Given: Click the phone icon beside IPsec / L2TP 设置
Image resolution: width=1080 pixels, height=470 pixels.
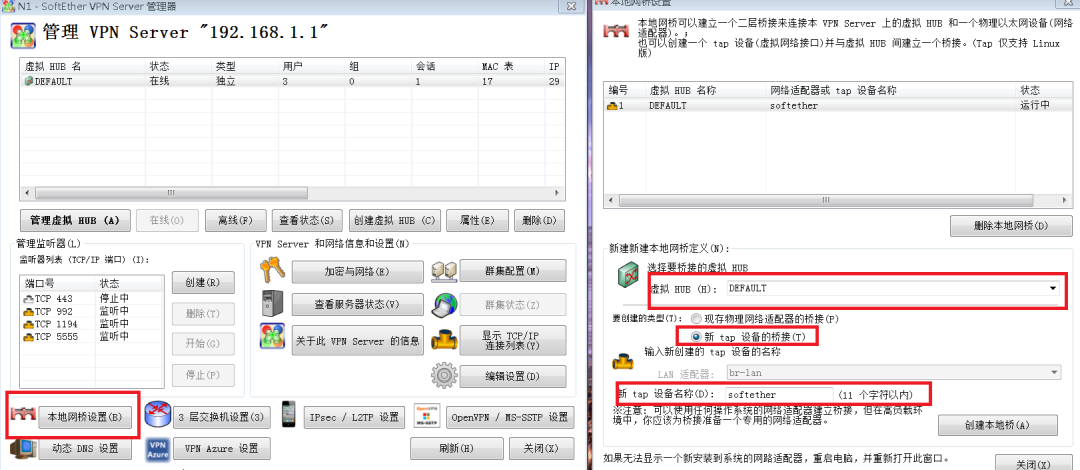Looking at the screenshot, I should click(289, 413).
